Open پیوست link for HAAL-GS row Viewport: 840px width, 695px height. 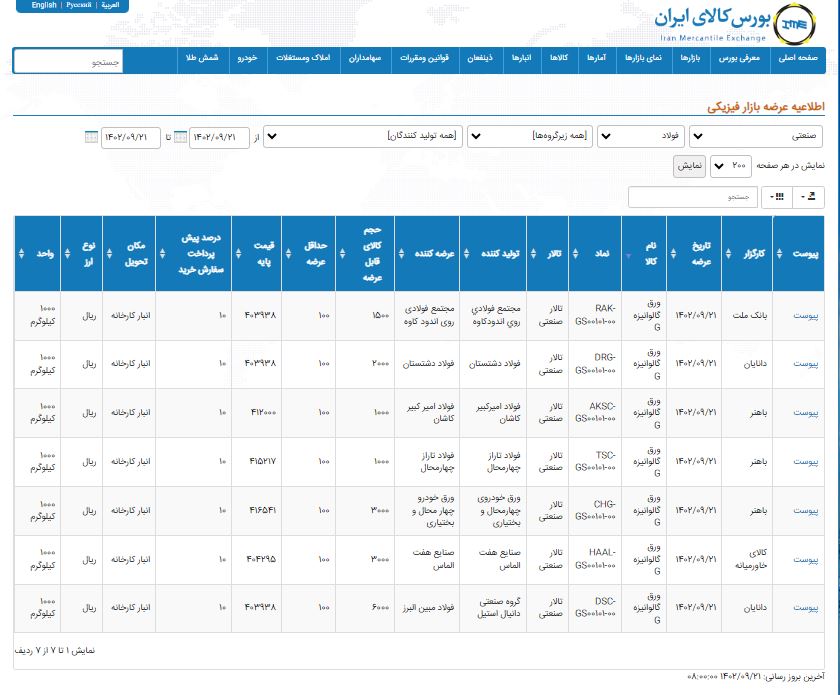click(x=805, y=559)
